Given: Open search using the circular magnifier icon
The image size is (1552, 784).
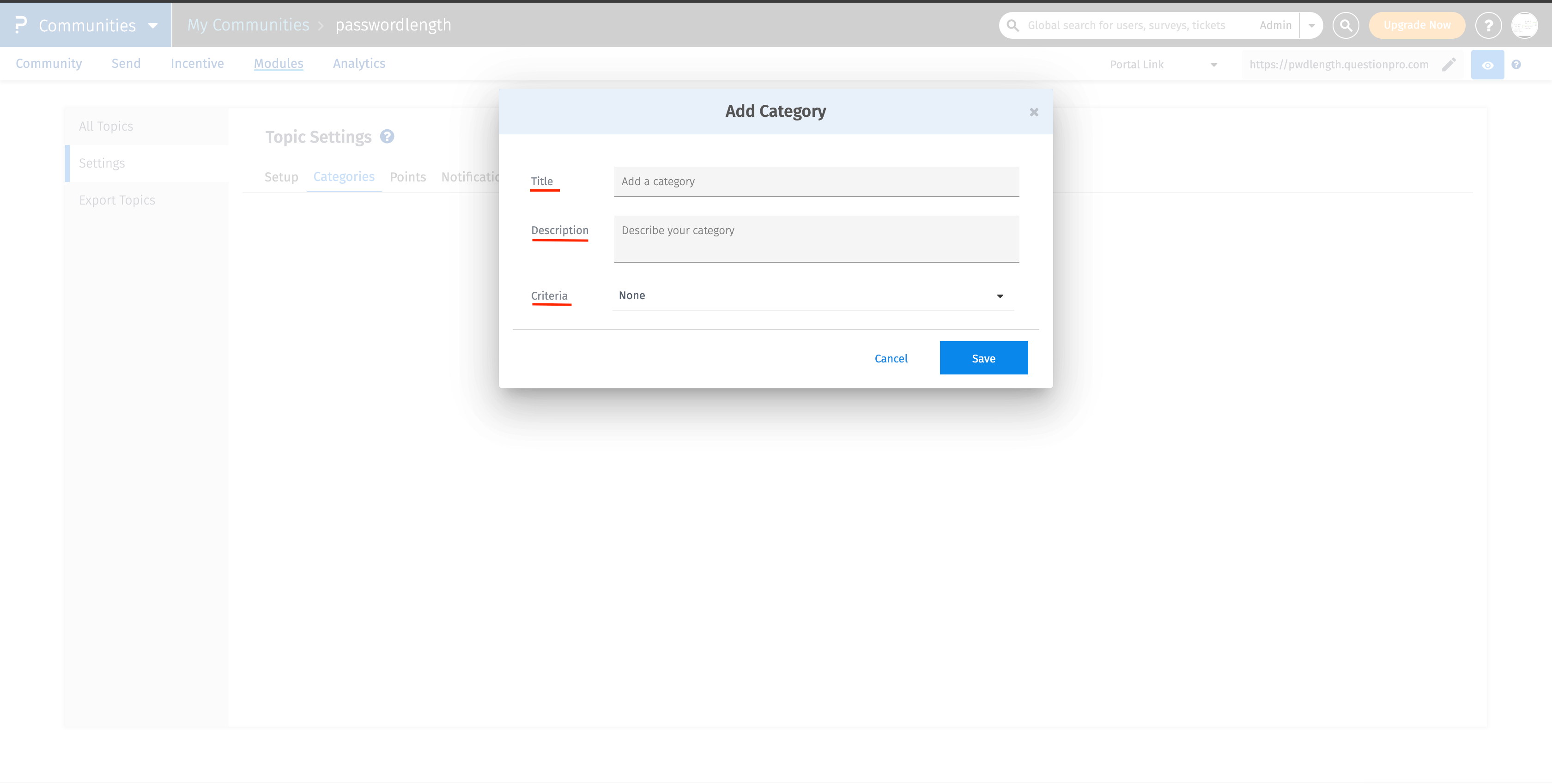Looking at the screenshot, I should (1346, 24).
